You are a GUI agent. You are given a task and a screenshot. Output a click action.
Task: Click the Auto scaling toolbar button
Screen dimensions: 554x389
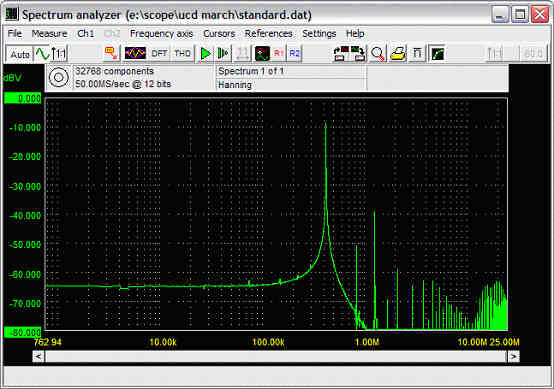coord(20,54)
